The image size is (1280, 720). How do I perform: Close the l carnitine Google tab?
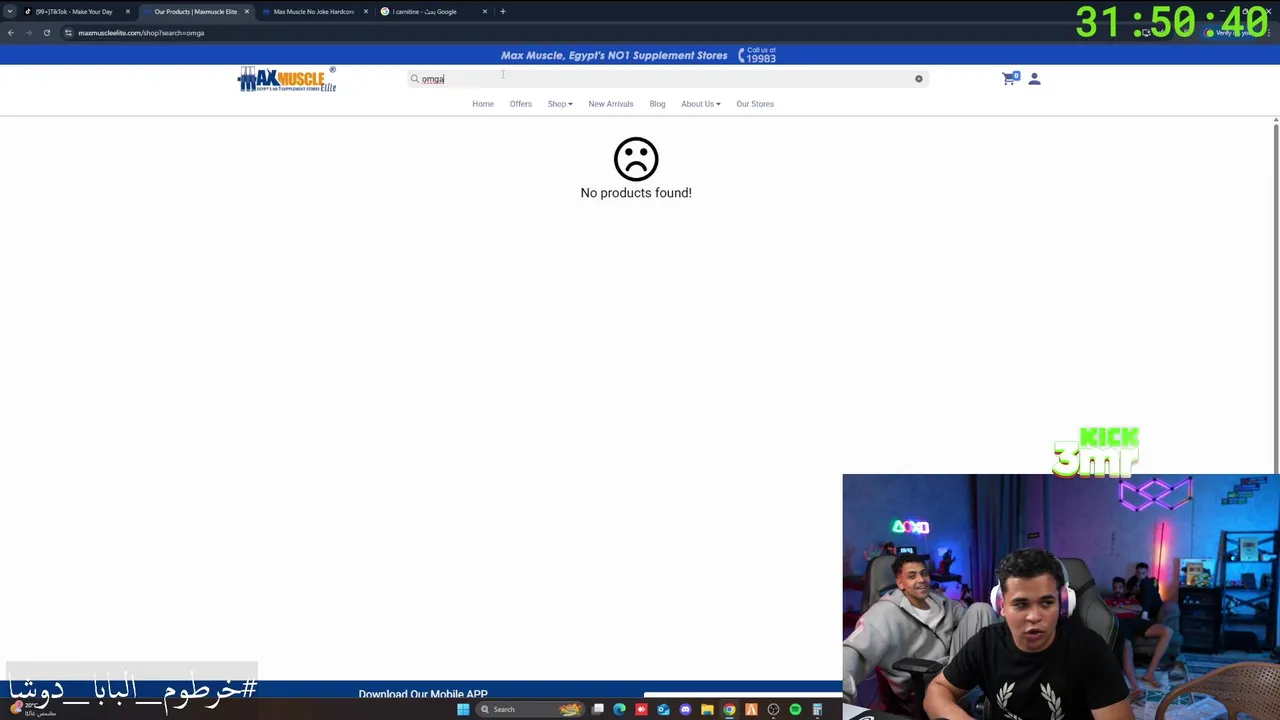tap(485, 12)
